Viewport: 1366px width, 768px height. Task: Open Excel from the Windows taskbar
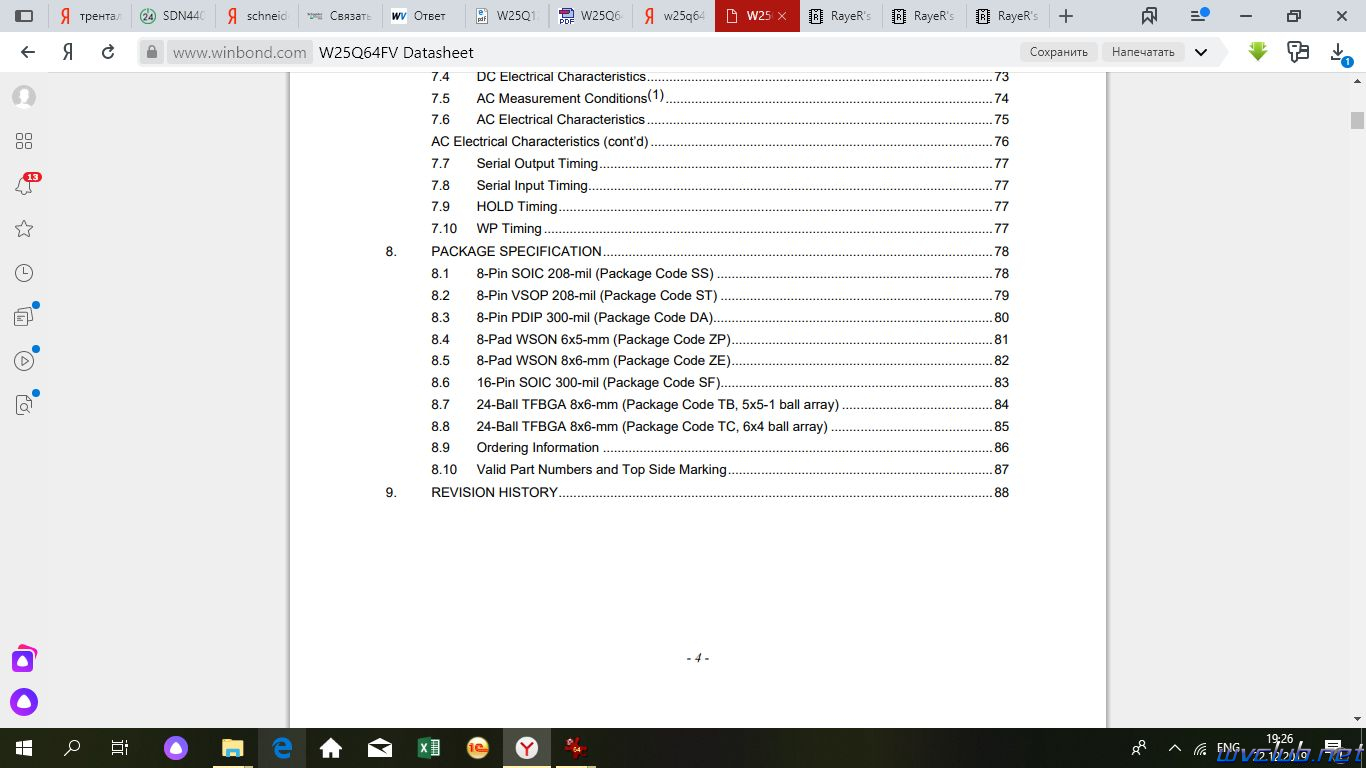pos(428,748)
